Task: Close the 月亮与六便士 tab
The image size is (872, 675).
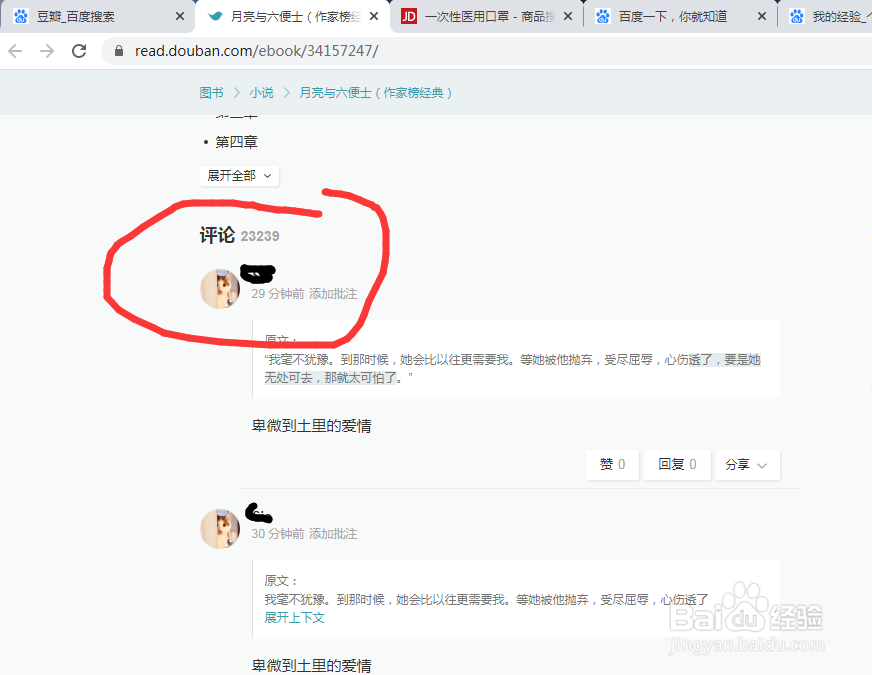Action: (374, 17)
